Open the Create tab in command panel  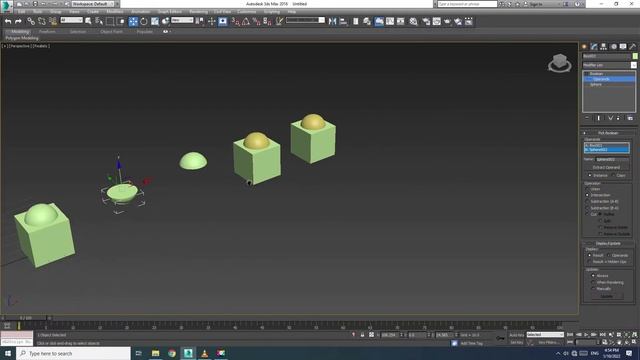click(584, 47)
